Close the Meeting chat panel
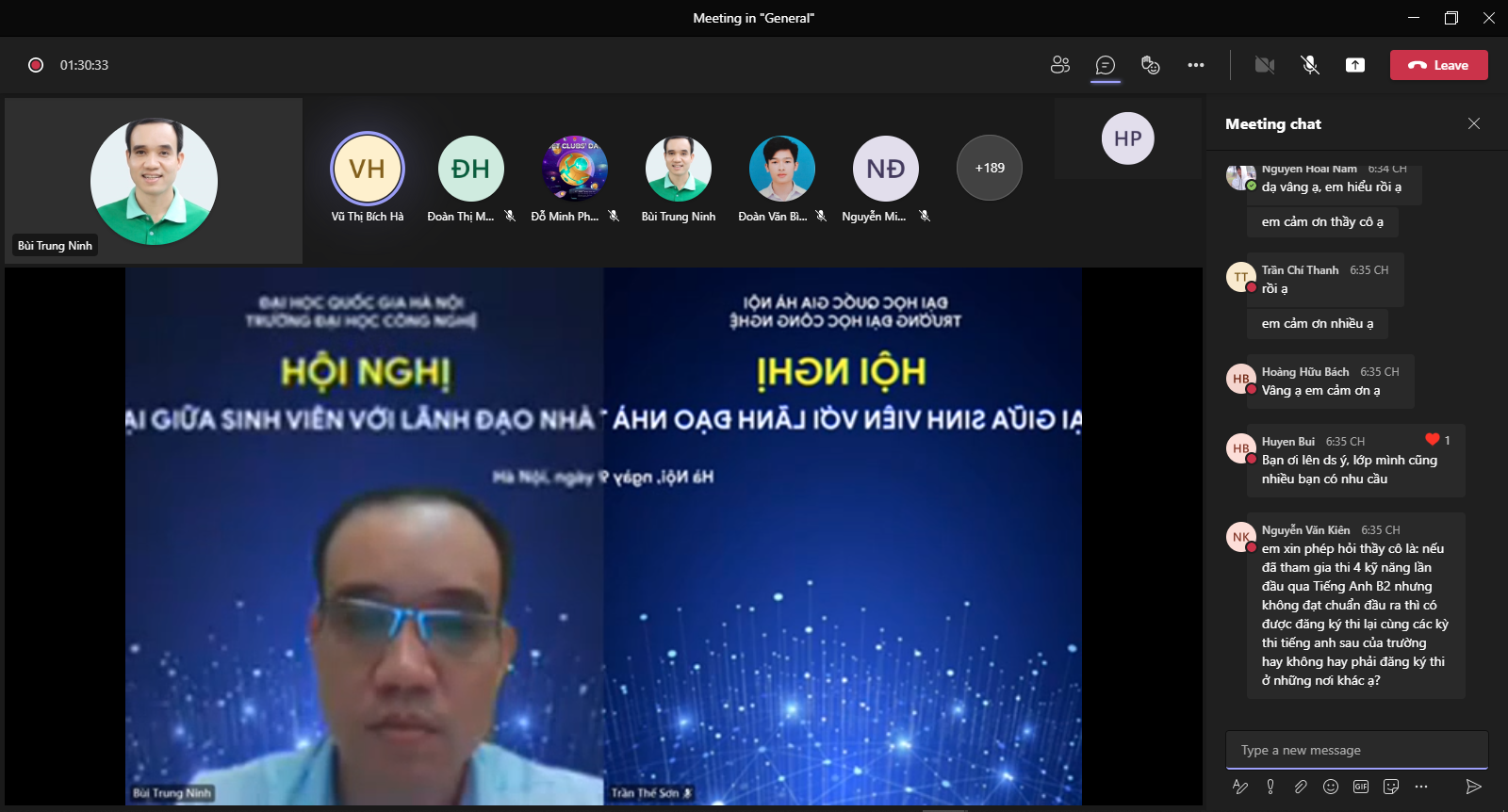1508x812 pixels. pos(1474,123)
